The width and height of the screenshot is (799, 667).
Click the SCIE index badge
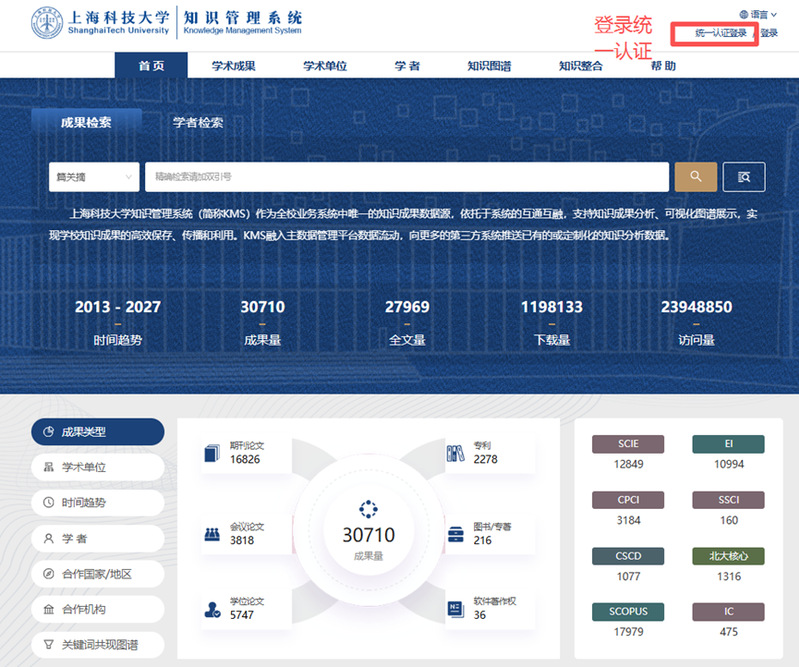tap(628, 444)
